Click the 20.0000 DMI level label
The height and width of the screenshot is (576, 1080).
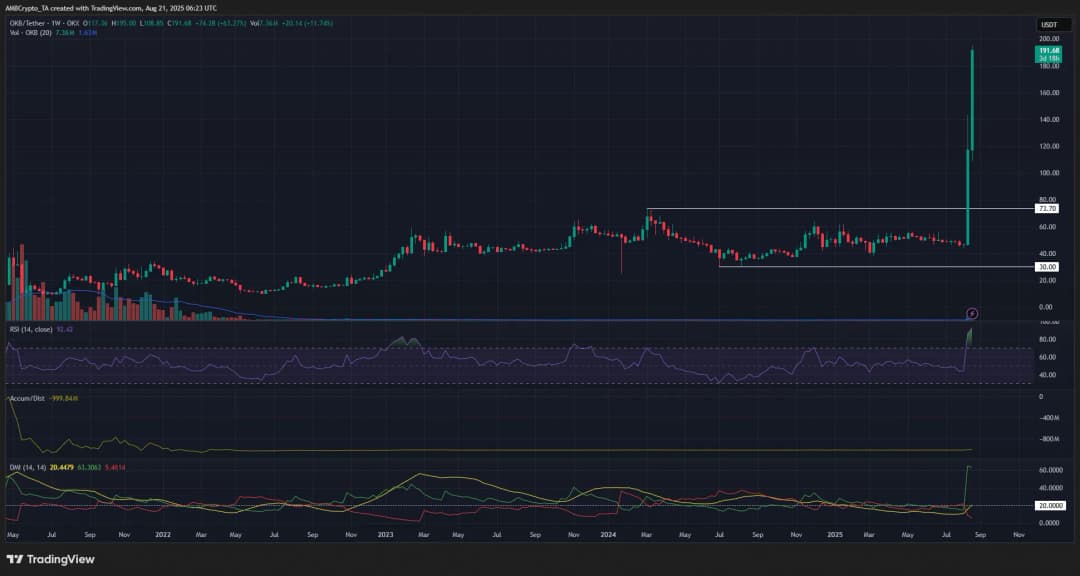click(x=1048, y=506)
